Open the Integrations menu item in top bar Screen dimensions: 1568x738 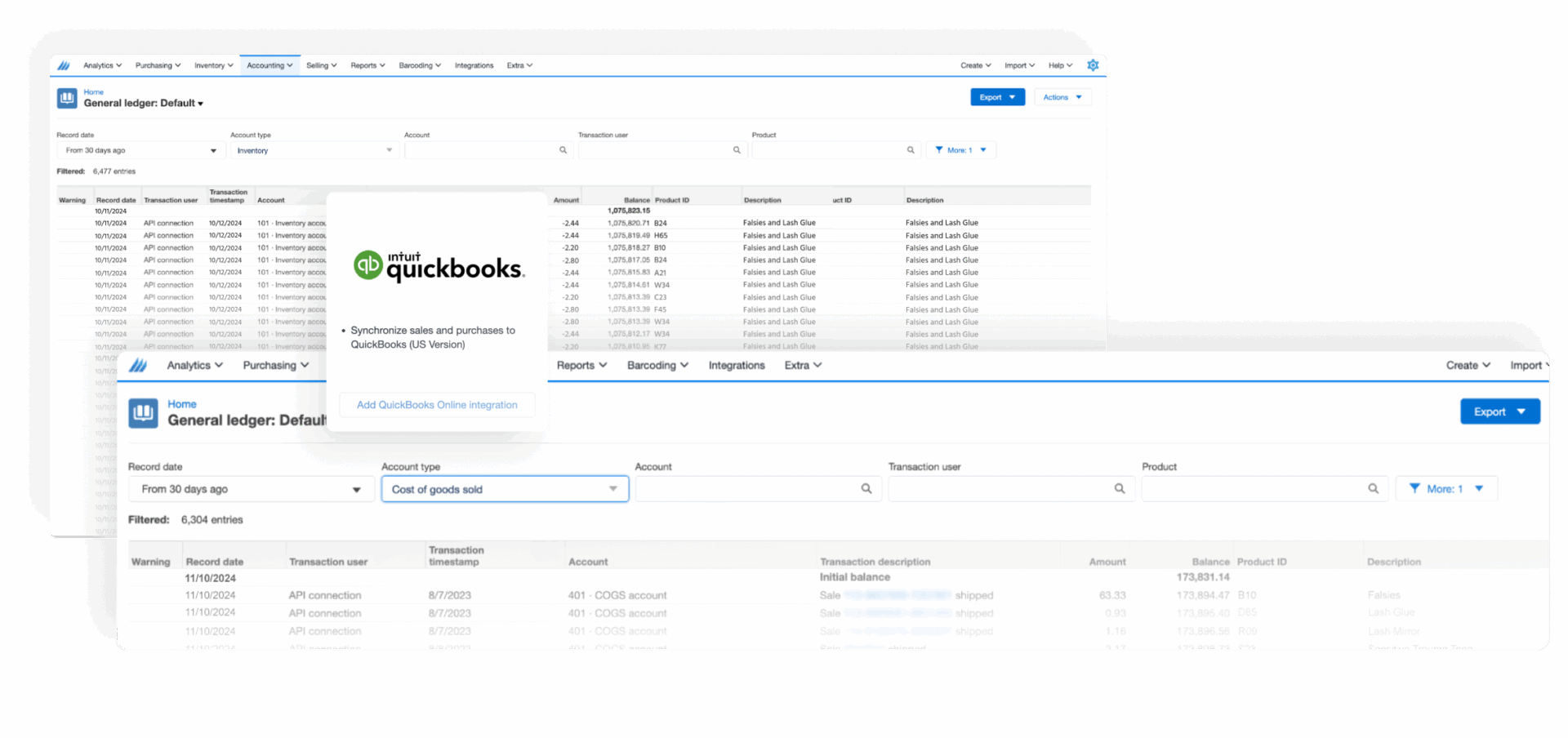474,65
